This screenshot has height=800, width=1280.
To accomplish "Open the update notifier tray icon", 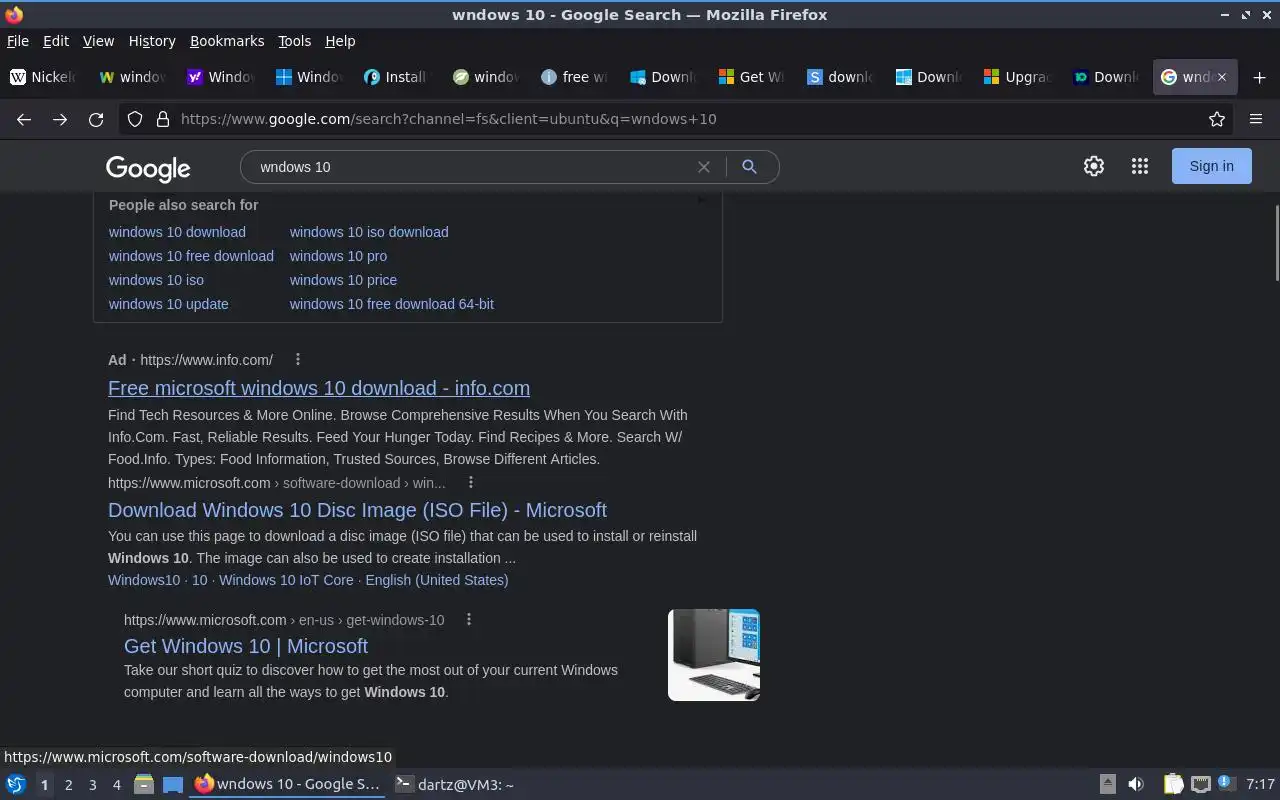I will (x=1227, y=784).
